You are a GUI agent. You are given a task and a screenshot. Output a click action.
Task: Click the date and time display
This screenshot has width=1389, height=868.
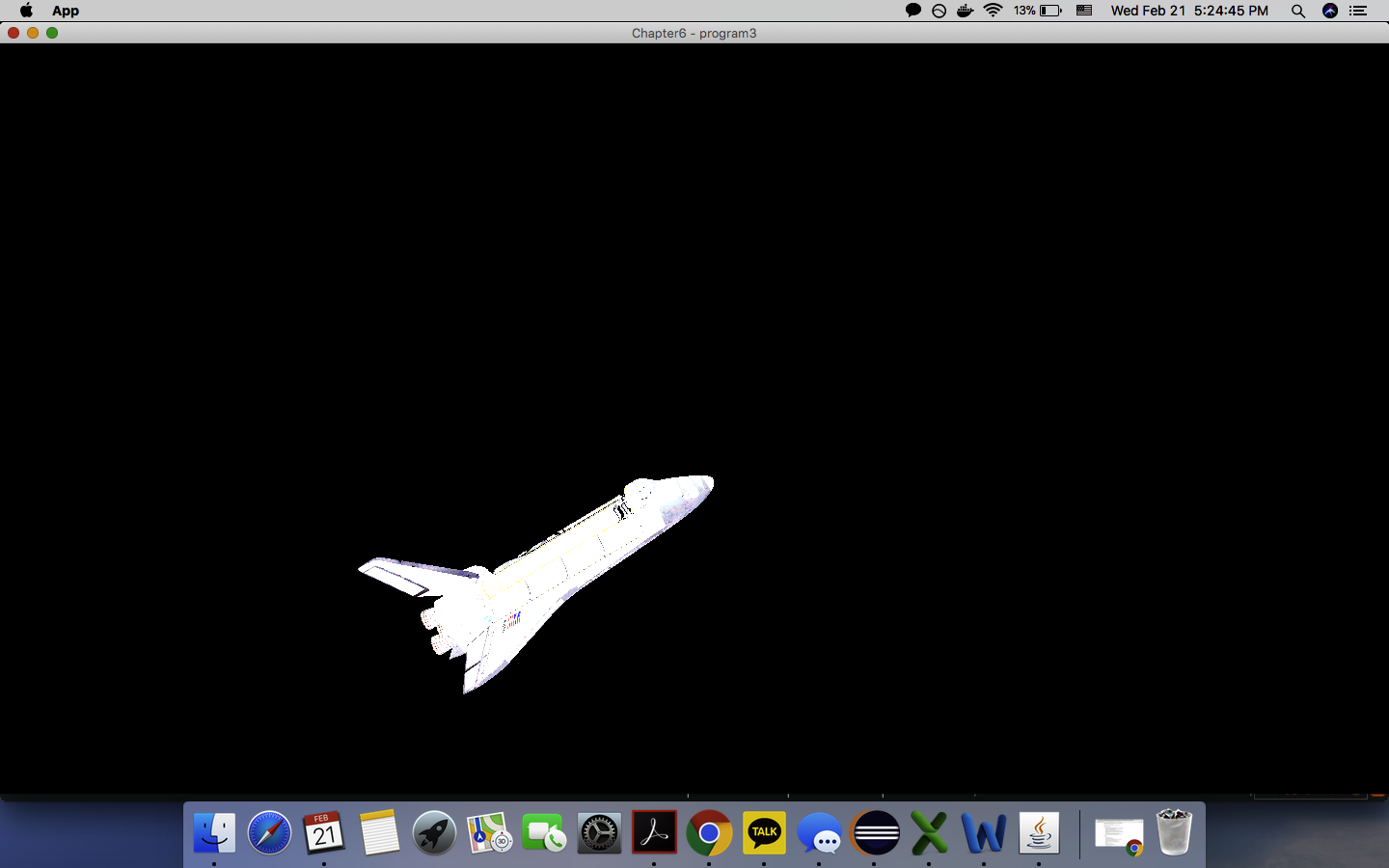point(1188,11)
